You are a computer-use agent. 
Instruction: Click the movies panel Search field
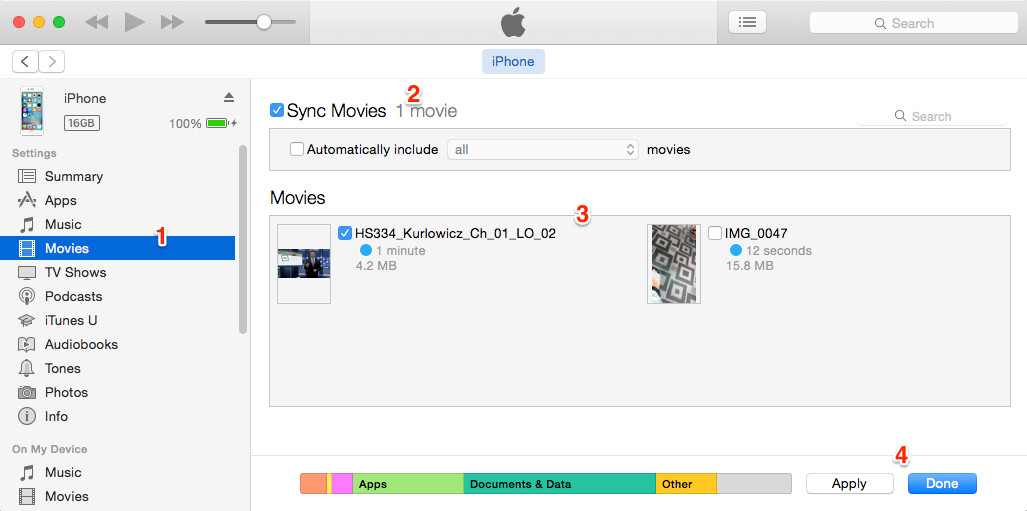[x=931, y=116]
